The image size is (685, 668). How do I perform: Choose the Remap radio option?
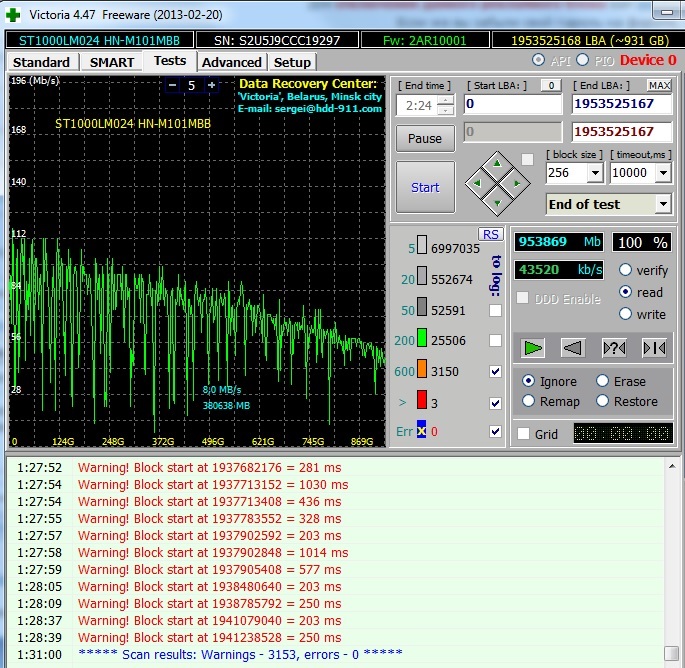(529, 401)
